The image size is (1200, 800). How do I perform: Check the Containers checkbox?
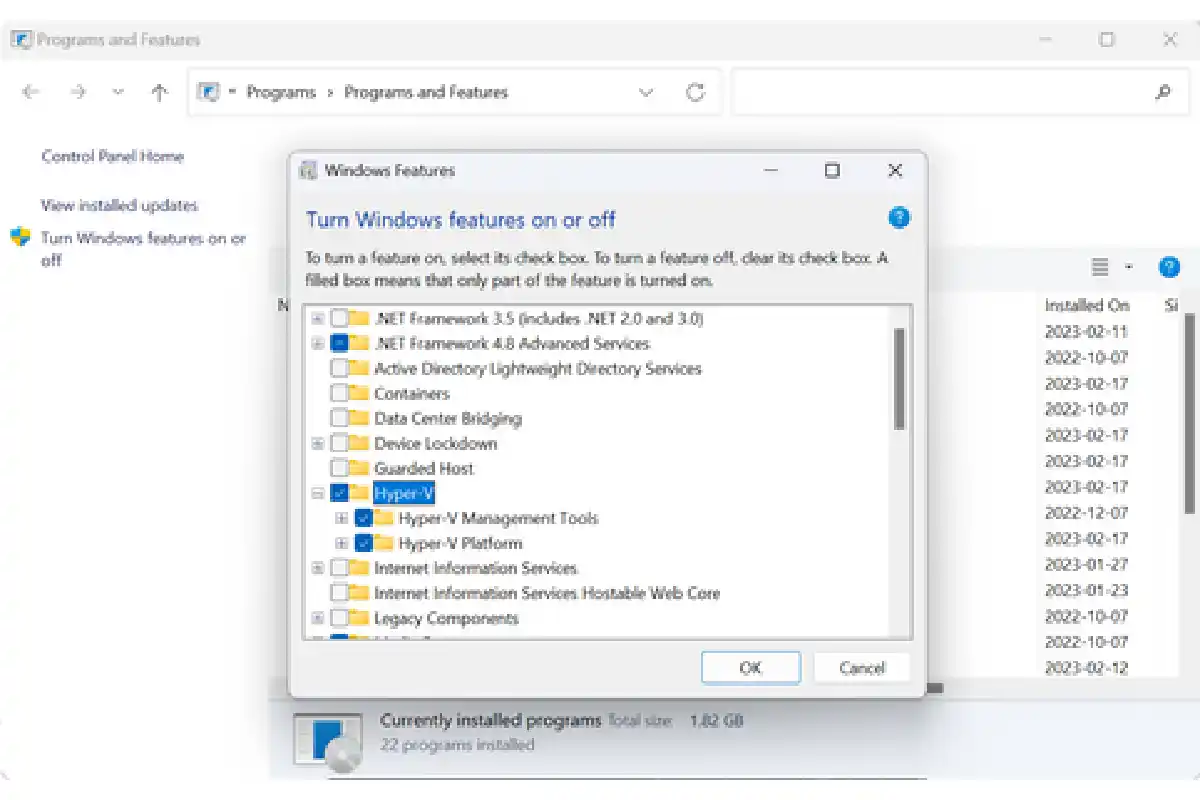[339, 393]
